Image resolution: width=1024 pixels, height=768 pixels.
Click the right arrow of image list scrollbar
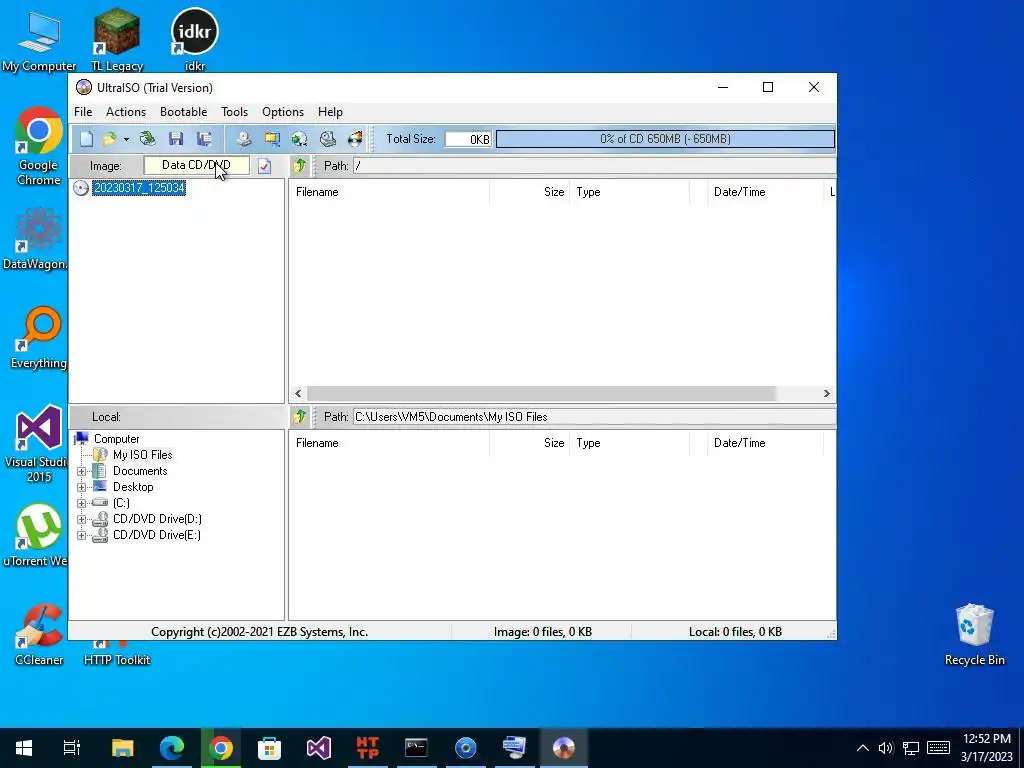[x=827, y=393]
